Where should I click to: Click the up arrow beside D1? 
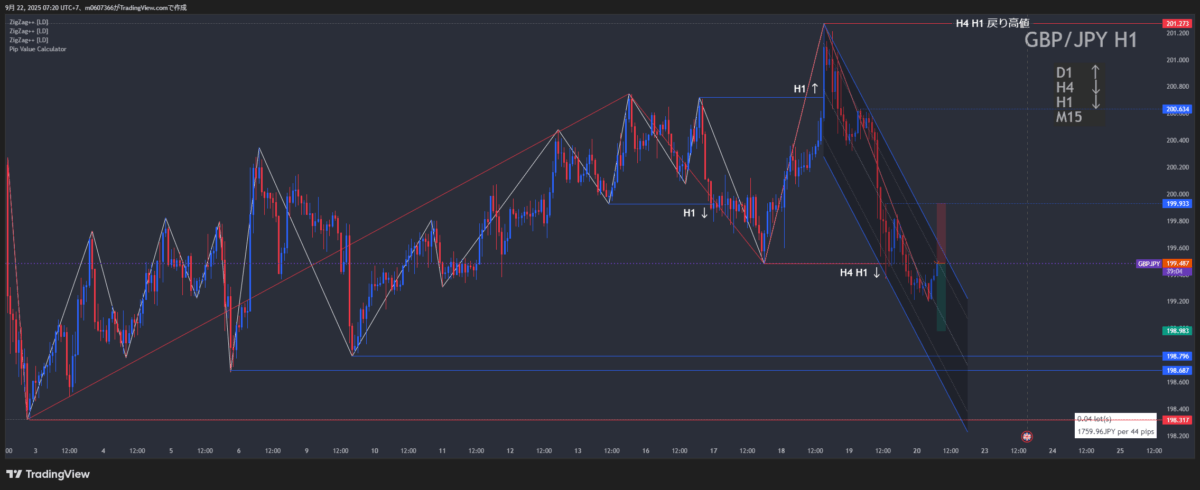click(x=1095, y=72)
